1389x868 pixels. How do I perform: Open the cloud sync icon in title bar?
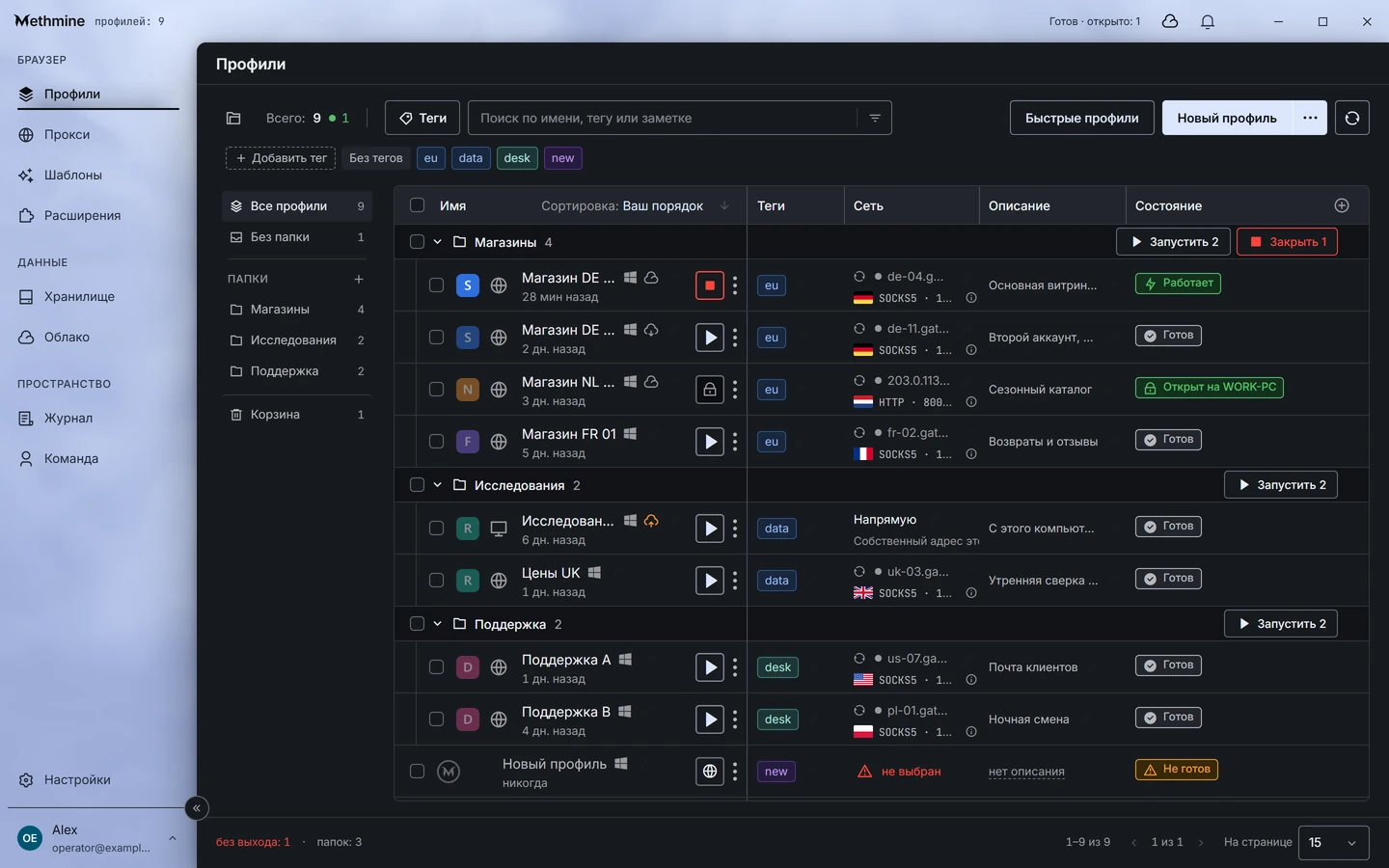tap(1170, 21)
